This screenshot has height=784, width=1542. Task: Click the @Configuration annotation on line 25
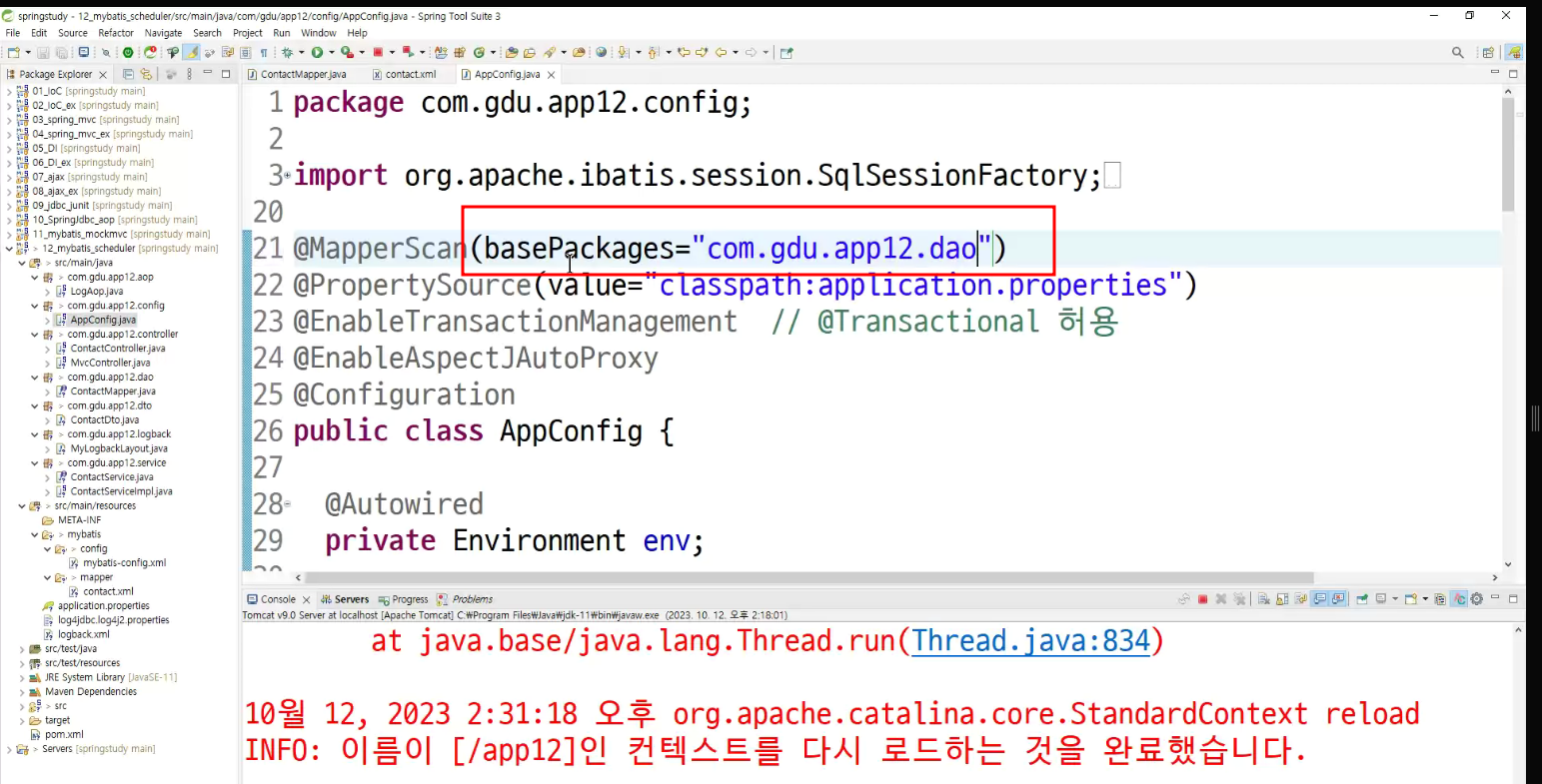[405, 394]
